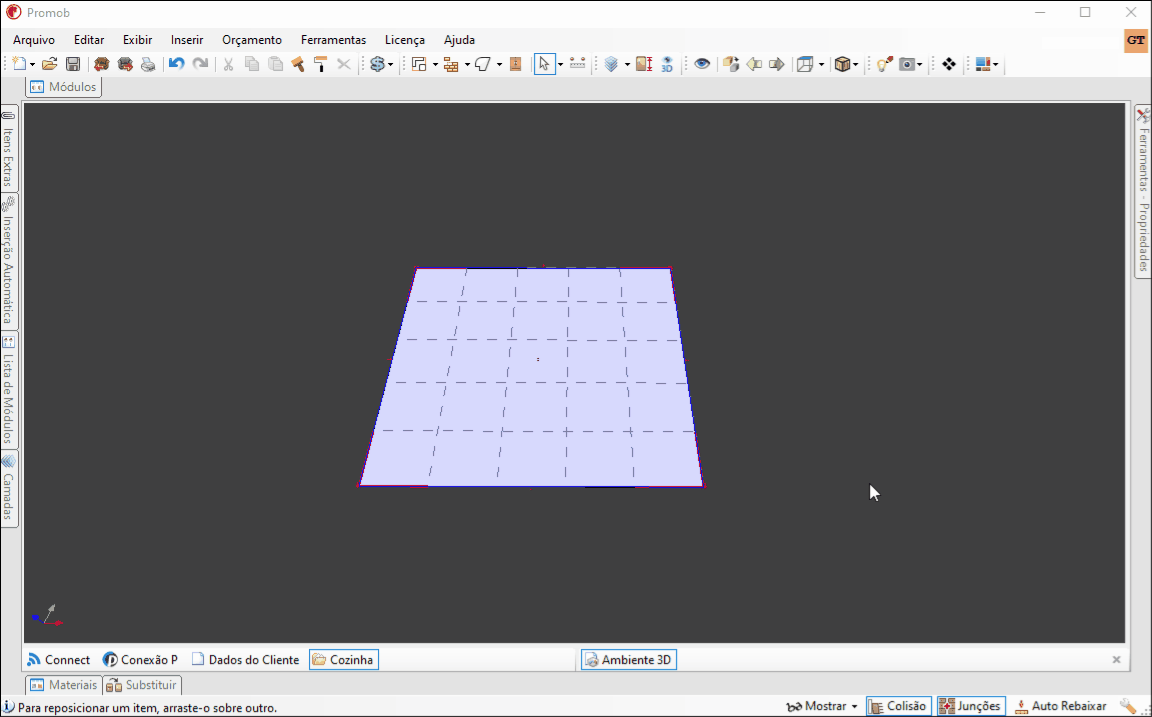The width and height of the screenshot is (1152, 717).
Task: Toggle the Junções option
Action: pyautogui.click(x=971, y=706)
